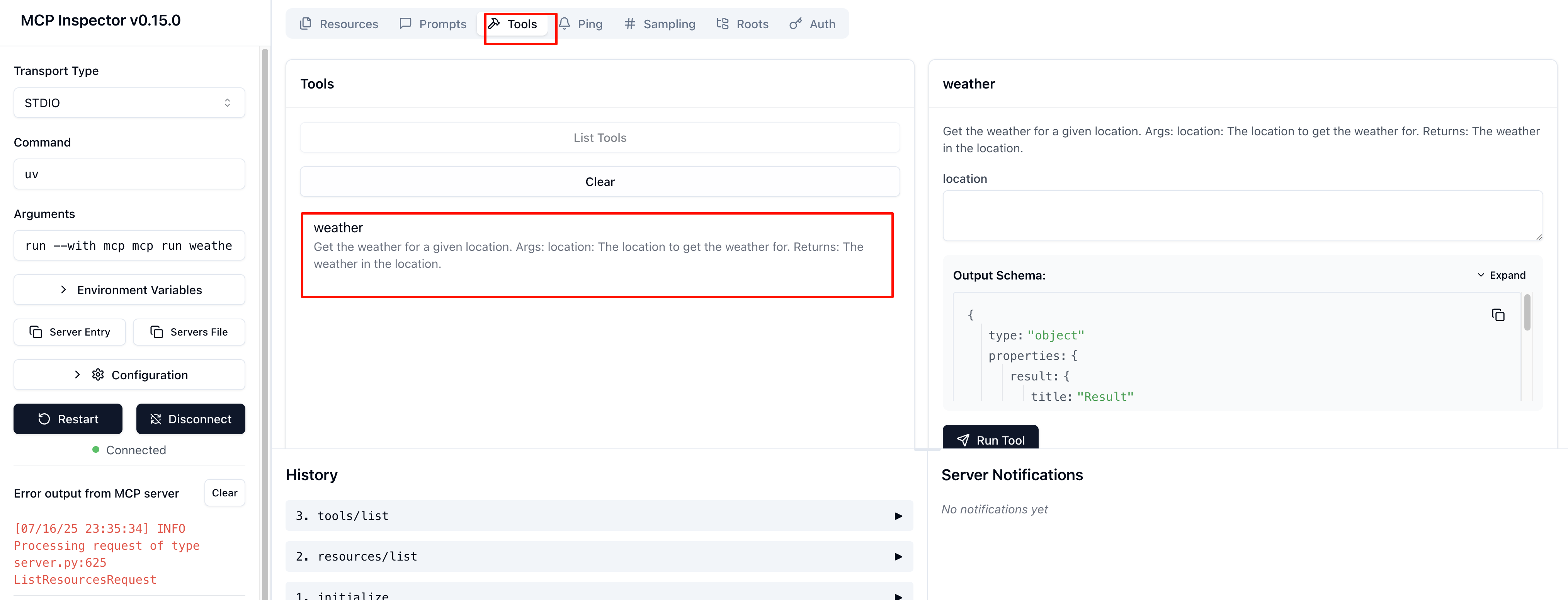Expand the Environment Variables section

(129, 290)
